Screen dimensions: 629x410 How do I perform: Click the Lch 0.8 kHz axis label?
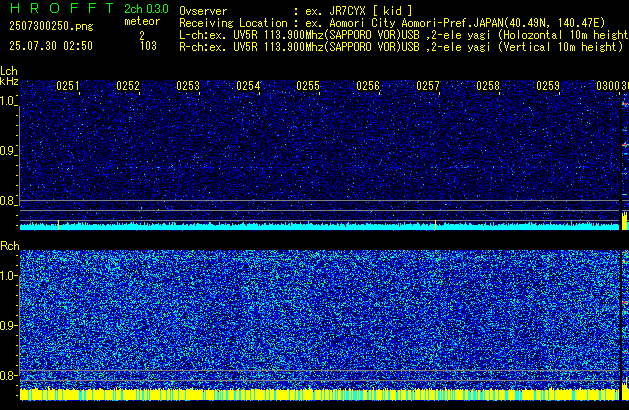click(8, 201)
